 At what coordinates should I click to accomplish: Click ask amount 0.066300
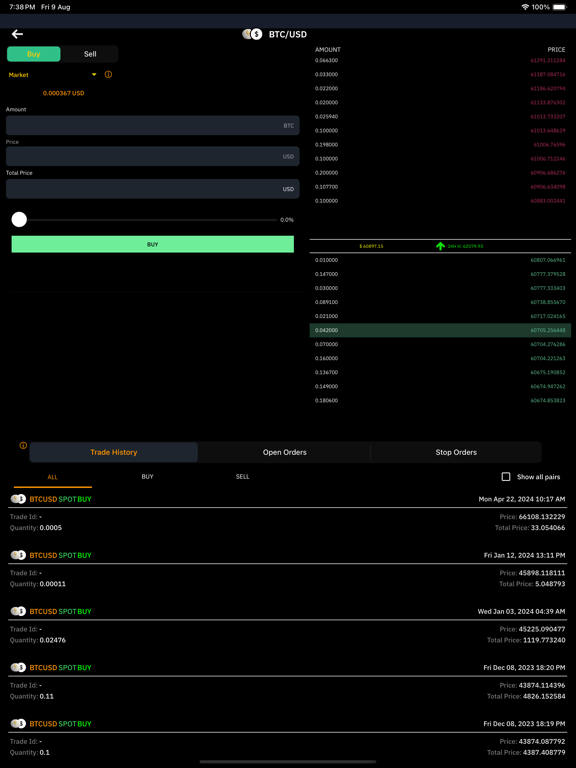[326, 60]
